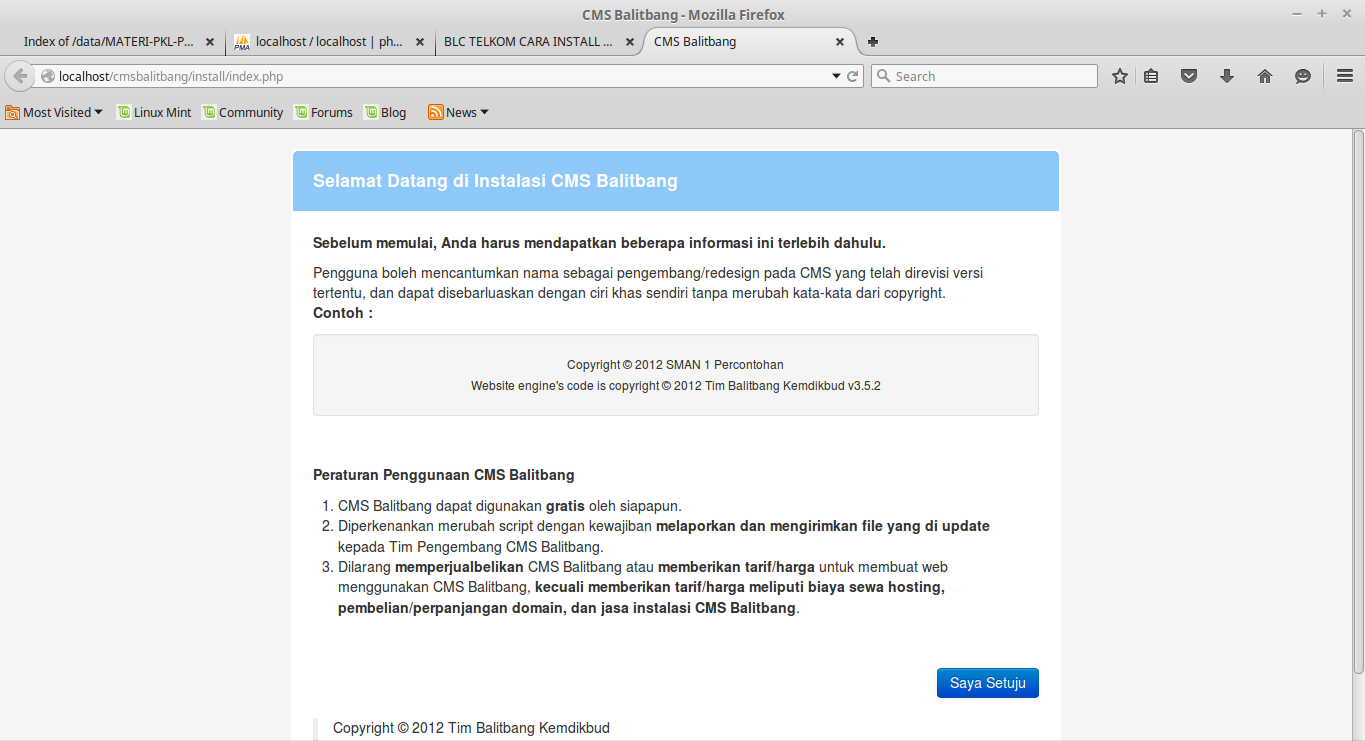Reload the page using the refresh icon
This screenshot has width=1365, height=741.
(x=853, y=76)
